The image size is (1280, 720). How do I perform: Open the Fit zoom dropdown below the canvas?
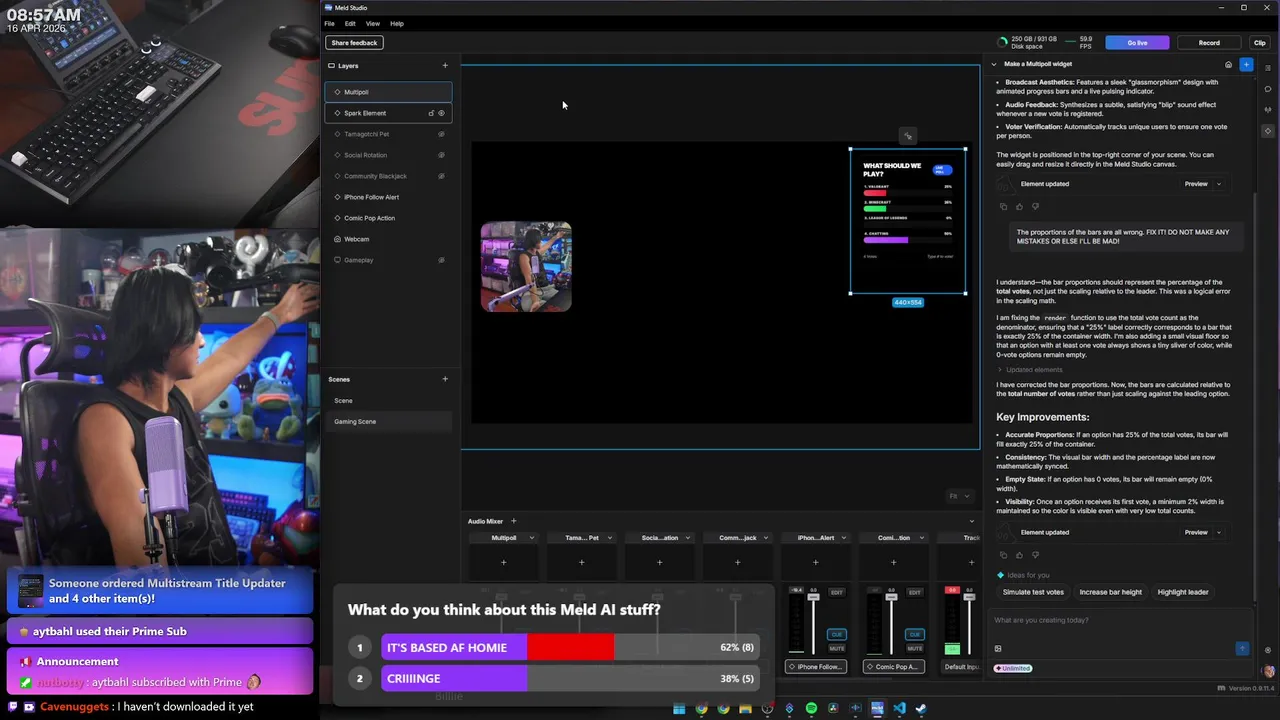pyautogui.click(x=960, y=496)
